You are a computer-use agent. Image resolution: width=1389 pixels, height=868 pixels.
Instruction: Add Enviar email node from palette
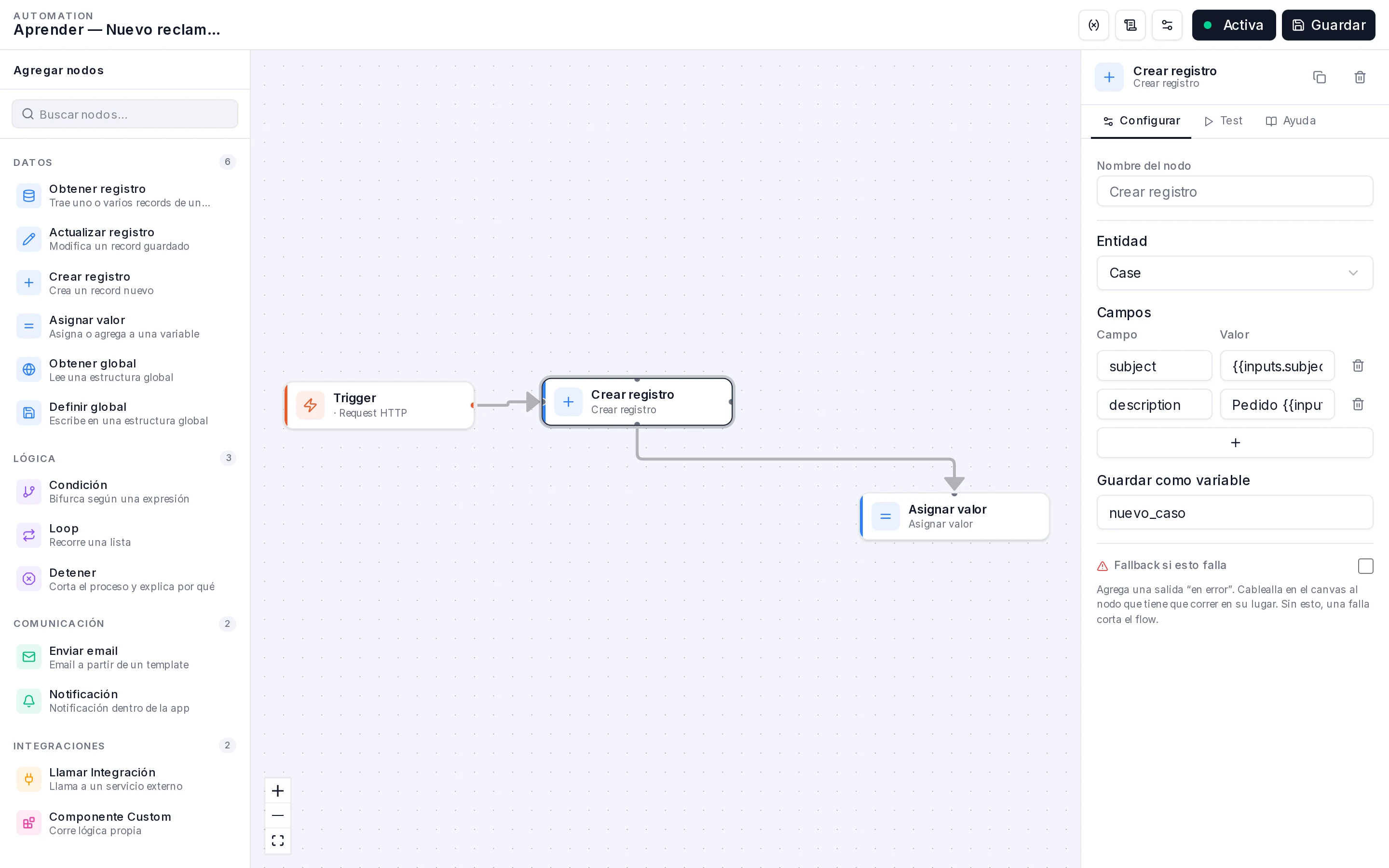point(125,657)
